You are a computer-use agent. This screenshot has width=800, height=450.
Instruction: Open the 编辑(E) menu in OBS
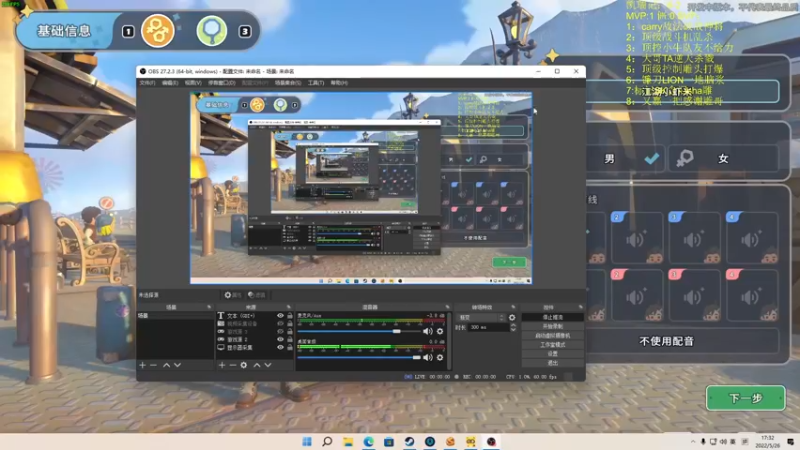(x=170, y=83)
